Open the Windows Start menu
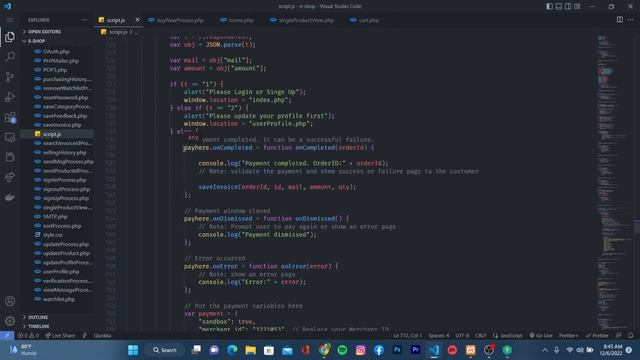640x360 pixels. pyautogui.click(x=133, y=350)
